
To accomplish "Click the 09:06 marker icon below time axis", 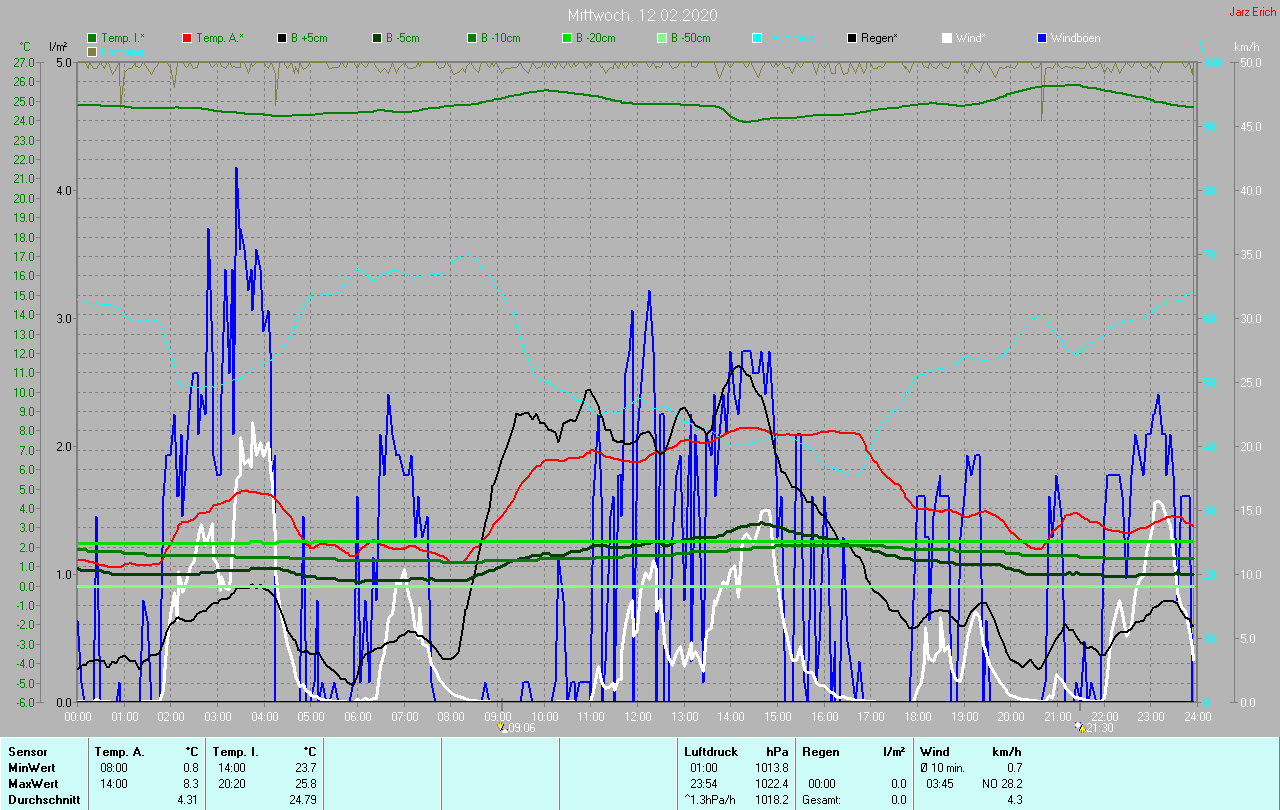I will point(502,728).
